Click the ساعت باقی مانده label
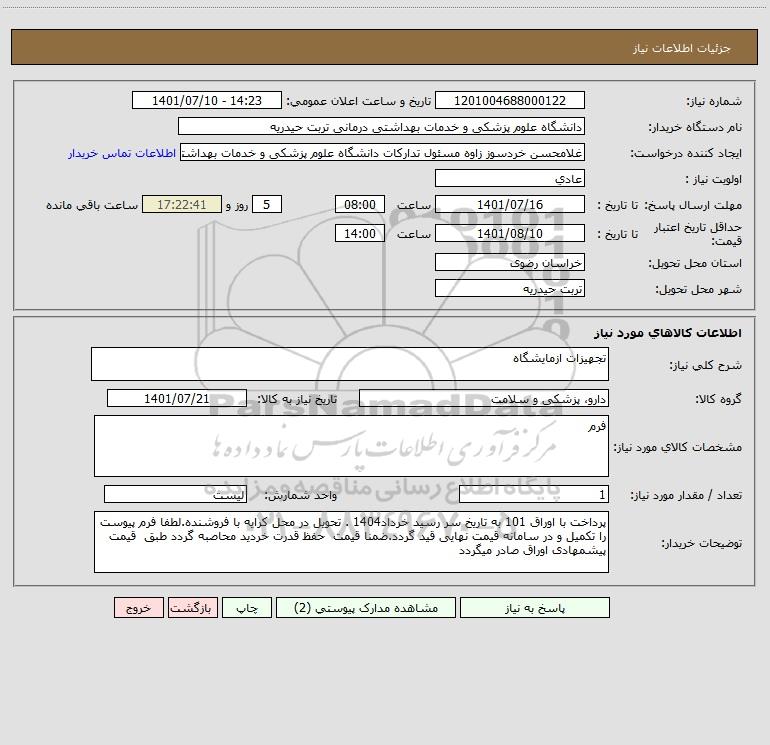This screenshot has width=770, height=745. pos(92,205)
